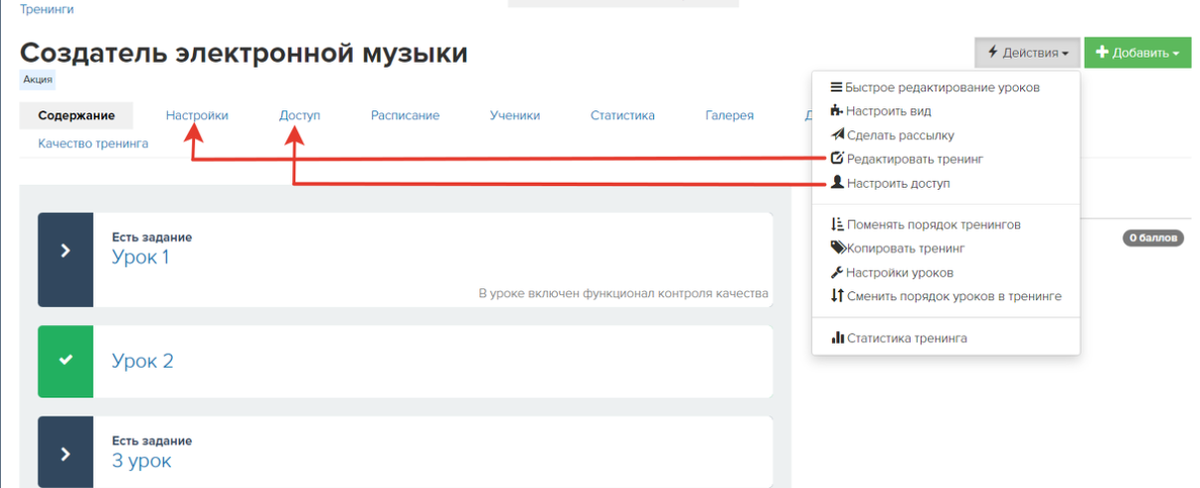Click the bar chart icon for Статистика тренинга

(x=837, y=338)
